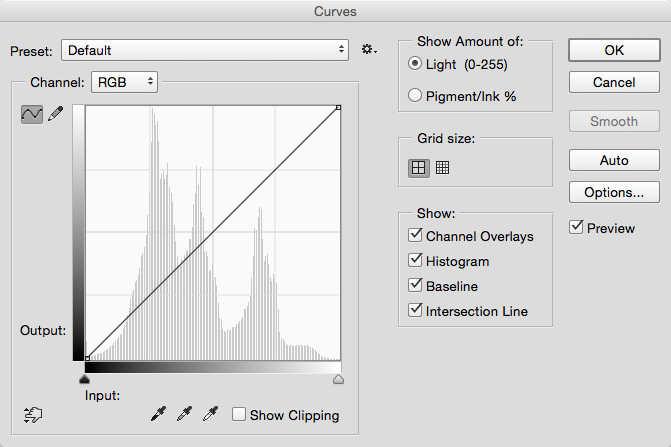Toggle the Preview checkbox
This screenshot has height=447, width=671.
[x=576, y=227]
